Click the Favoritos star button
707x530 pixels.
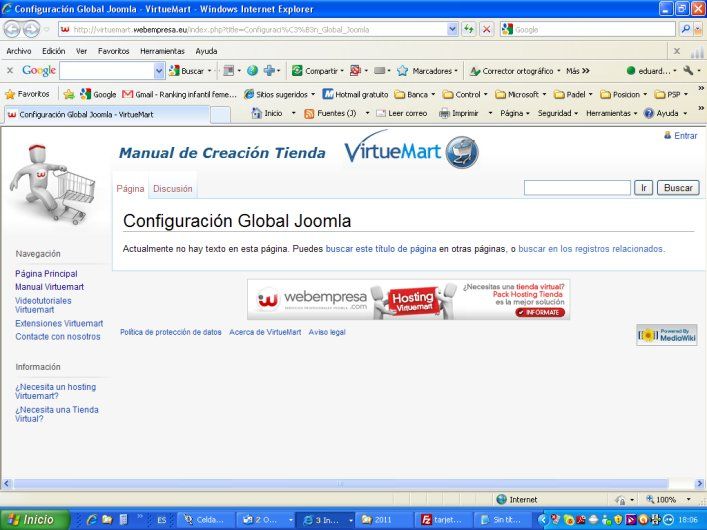[27, 94]
